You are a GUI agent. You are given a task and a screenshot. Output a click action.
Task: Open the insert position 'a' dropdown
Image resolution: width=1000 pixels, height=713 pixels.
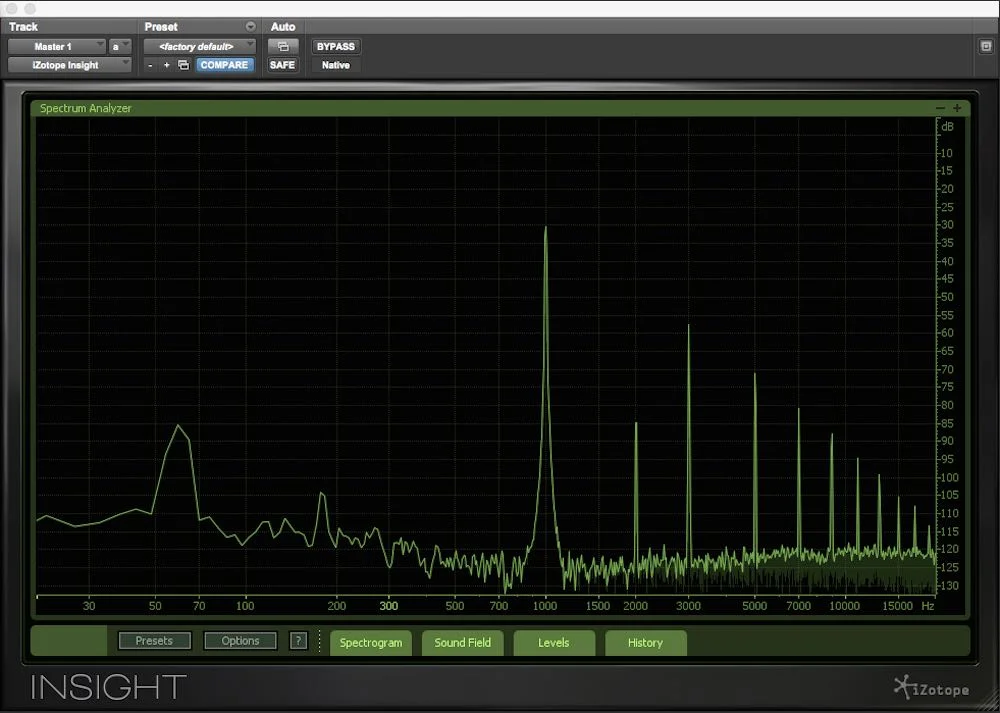120,47
